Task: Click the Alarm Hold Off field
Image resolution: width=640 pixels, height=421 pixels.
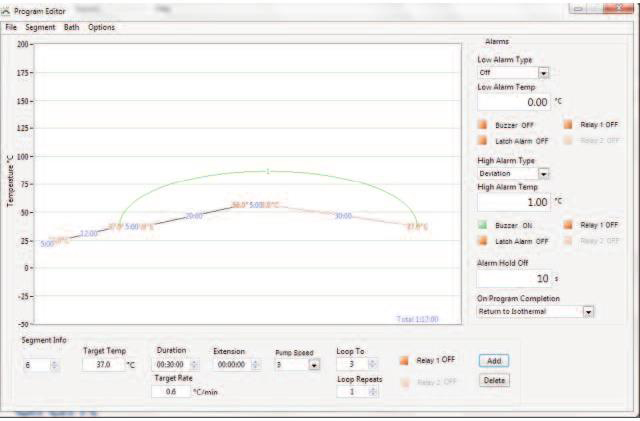Action: pos(513,279)
